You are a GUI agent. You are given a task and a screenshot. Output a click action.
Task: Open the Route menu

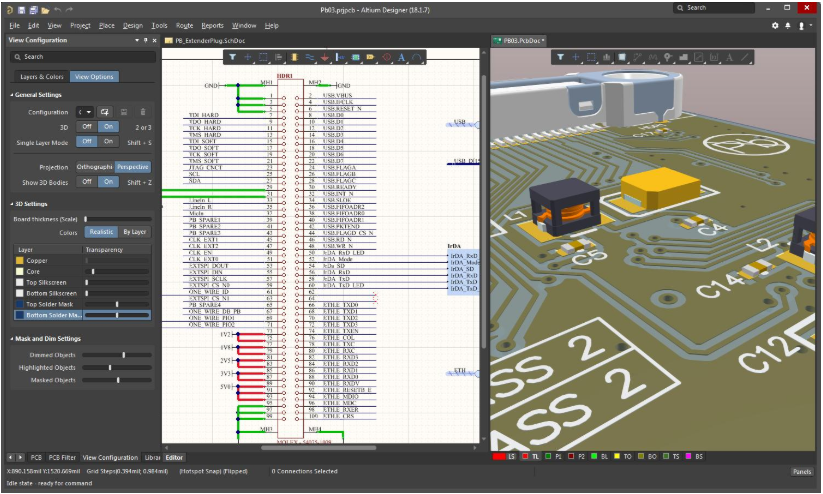click(x=185, y=25)
